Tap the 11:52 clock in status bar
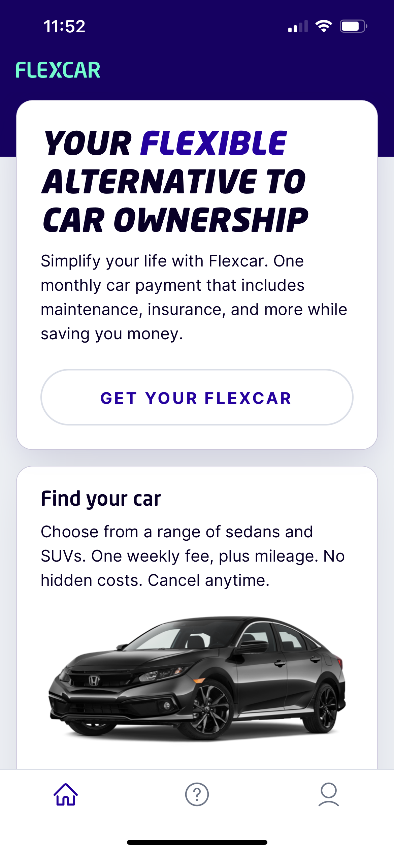The width and height of the screenshot is (394, 853). [x=64, y=26]
